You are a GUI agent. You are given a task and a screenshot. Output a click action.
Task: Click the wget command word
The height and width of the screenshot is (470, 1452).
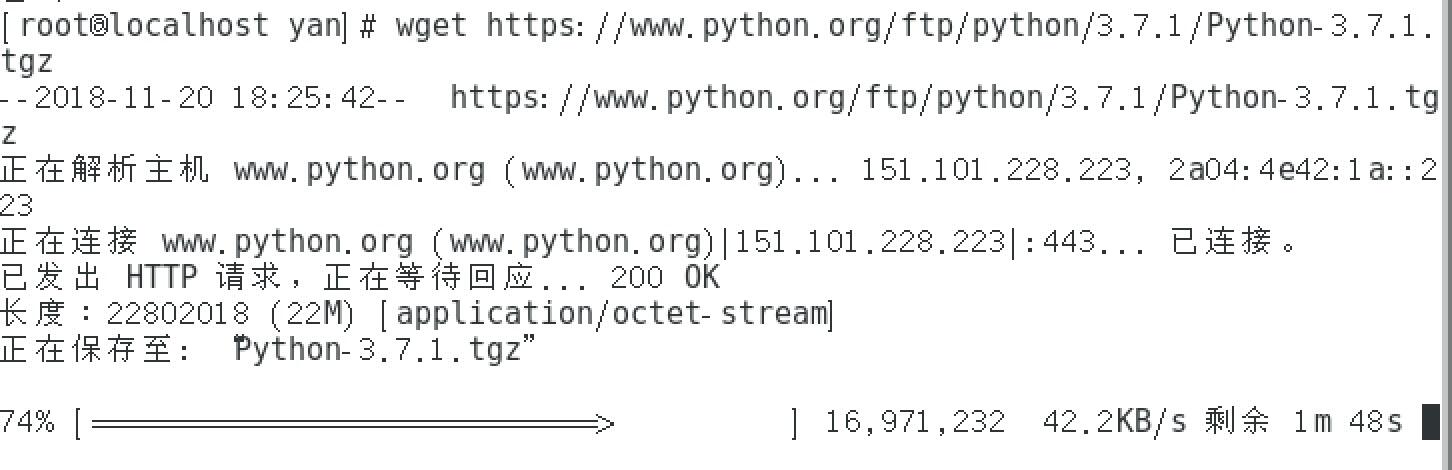tap(431, 25)
